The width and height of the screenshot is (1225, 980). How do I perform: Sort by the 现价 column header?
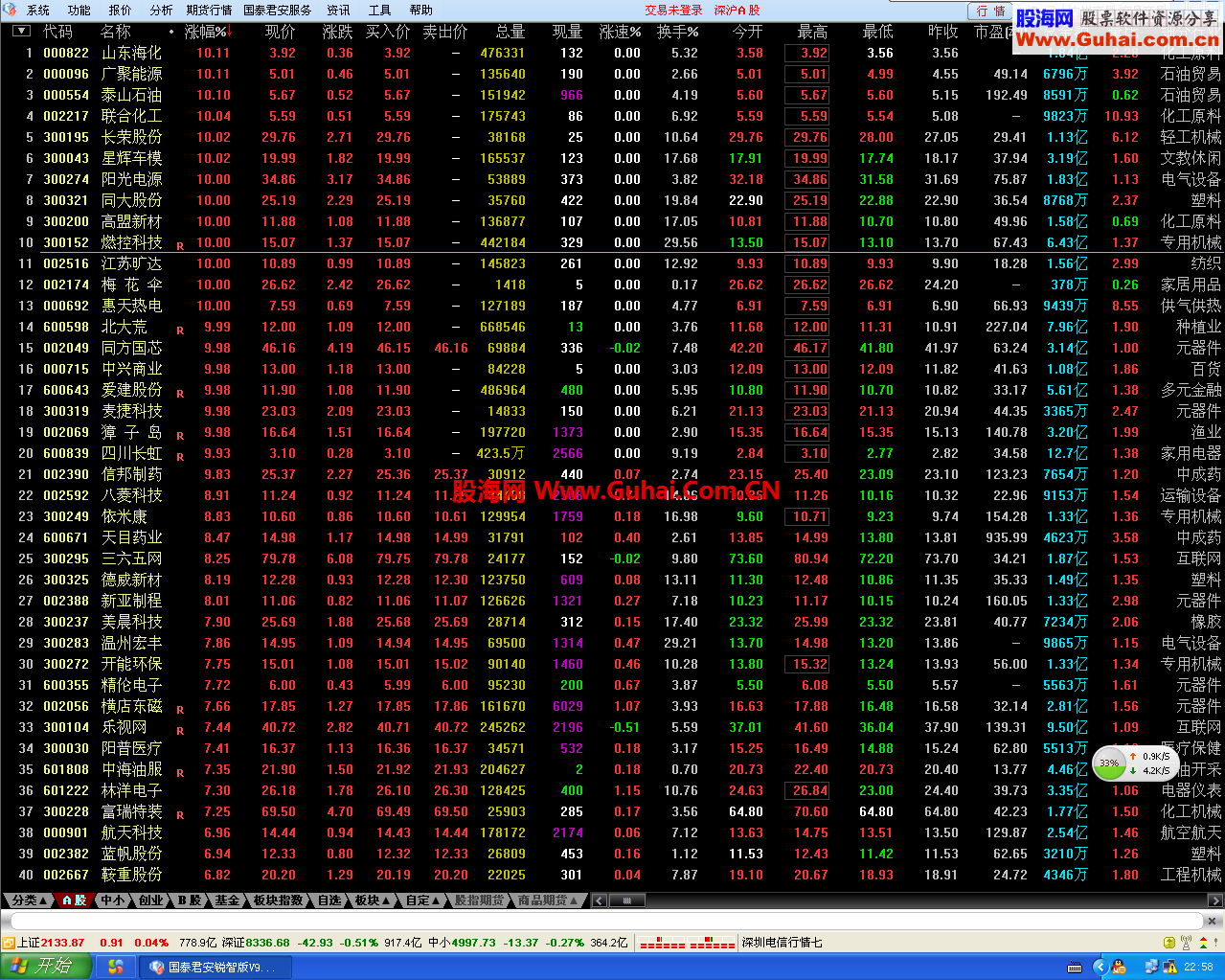(280, 32)
